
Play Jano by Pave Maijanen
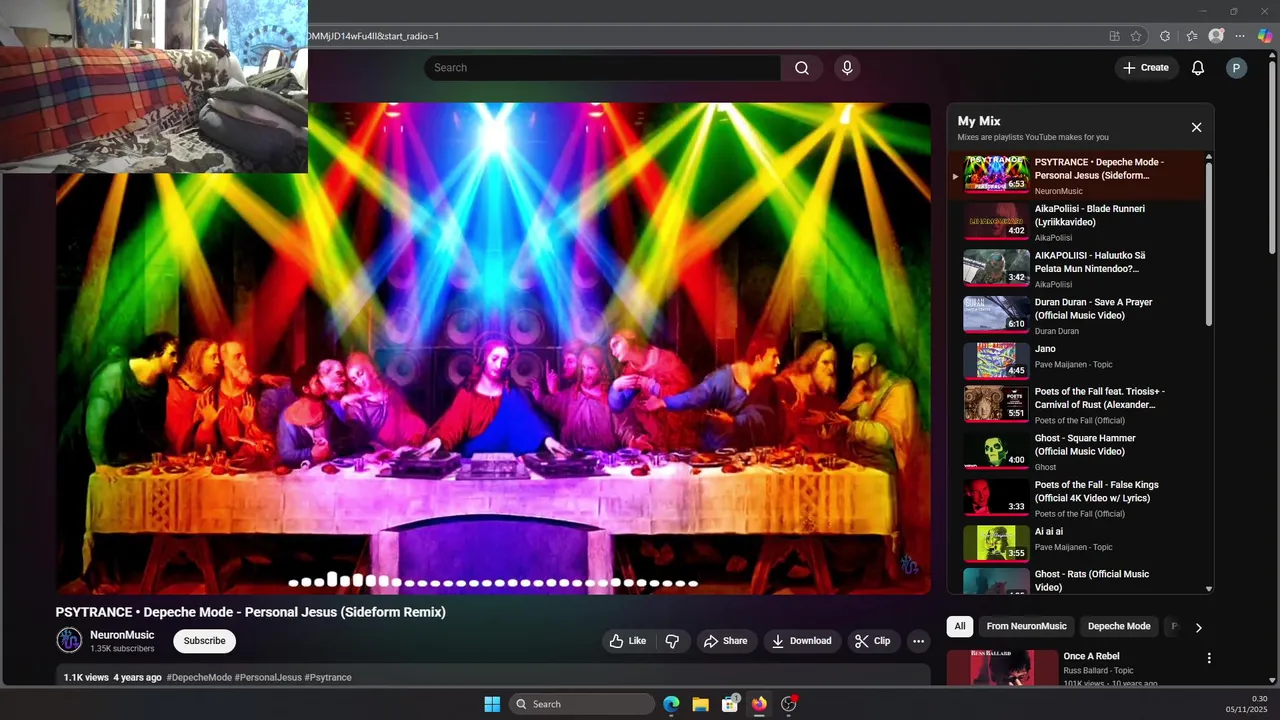(1077, 361)
